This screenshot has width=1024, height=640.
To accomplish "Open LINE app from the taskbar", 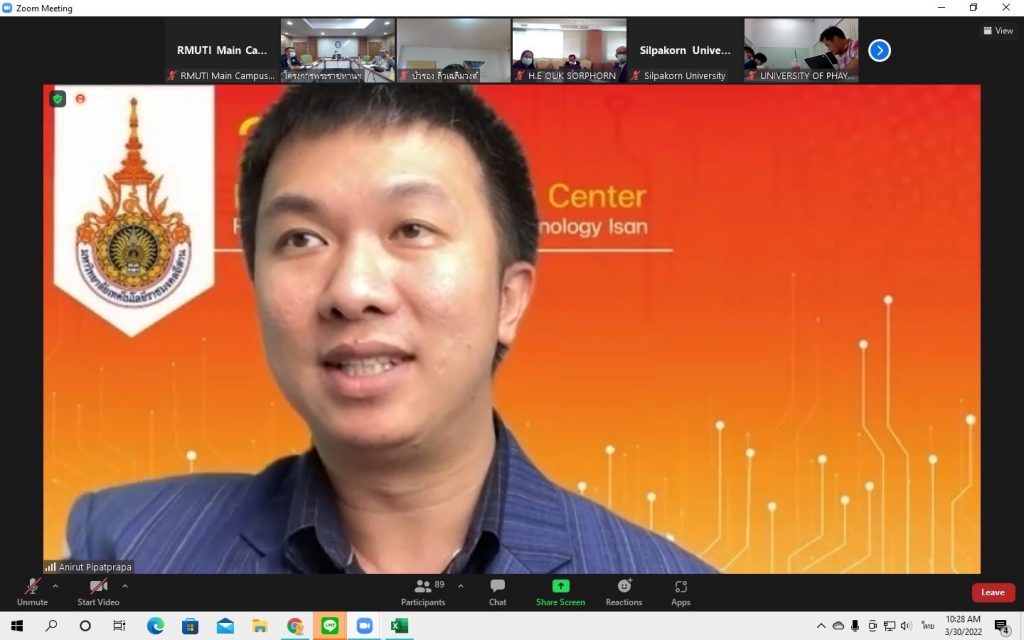I will (x=330, y=626).
